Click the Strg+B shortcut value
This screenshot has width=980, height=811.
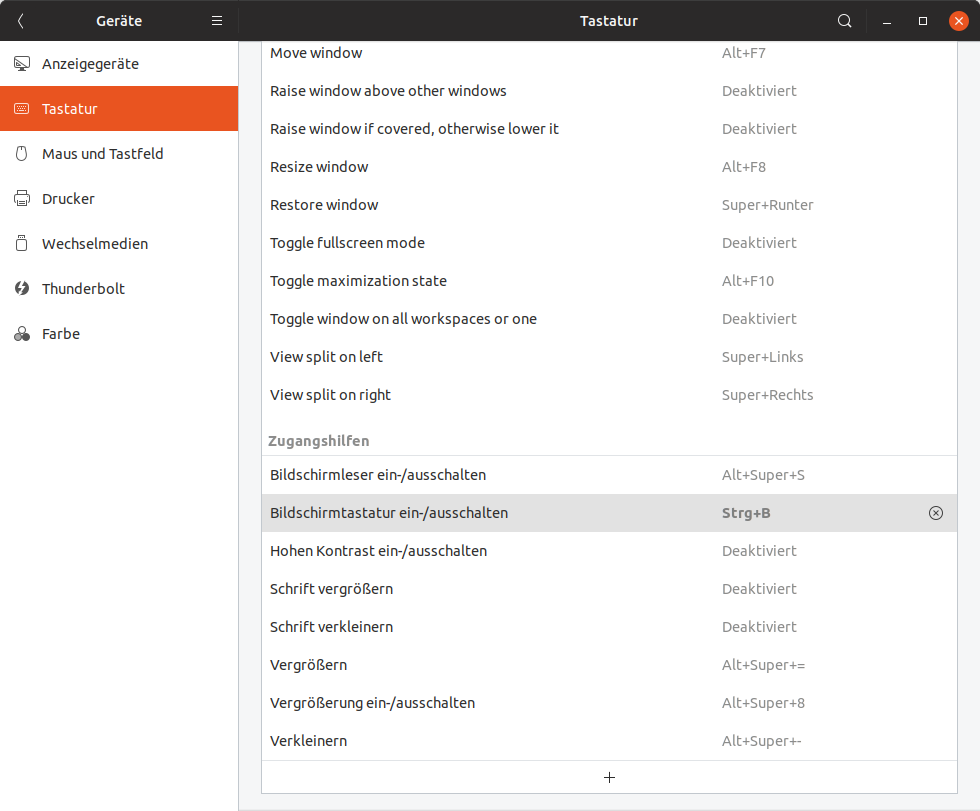click(746, 513)
